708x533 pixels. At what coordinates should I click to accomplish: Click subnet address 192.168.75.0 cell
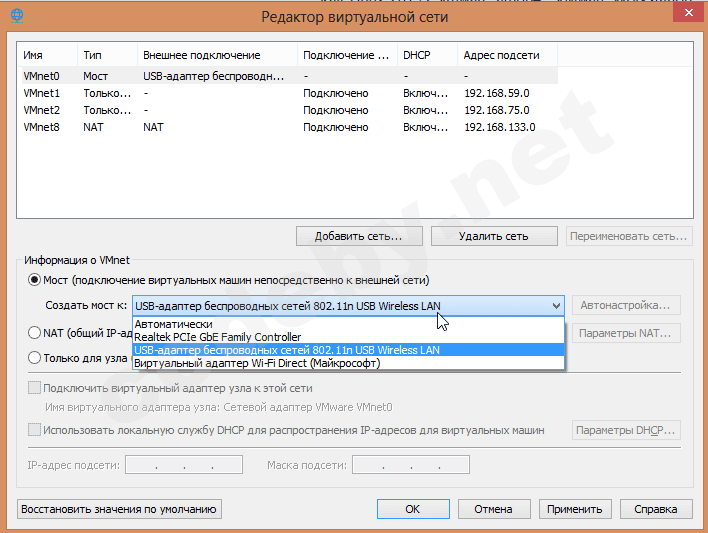pos(497,110)
